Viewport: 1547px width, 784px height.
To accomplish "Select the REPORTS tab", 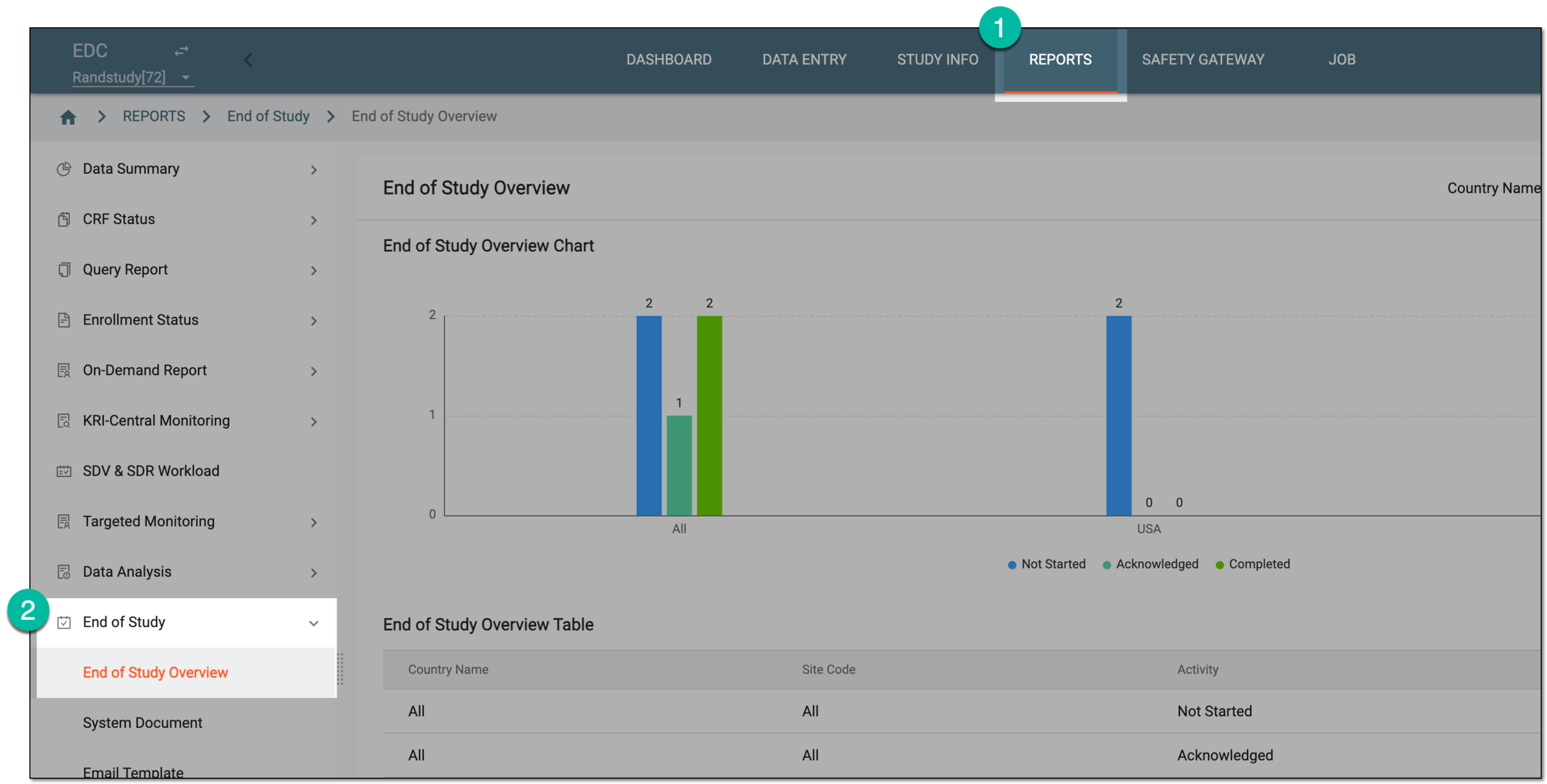I will 1059,59.
